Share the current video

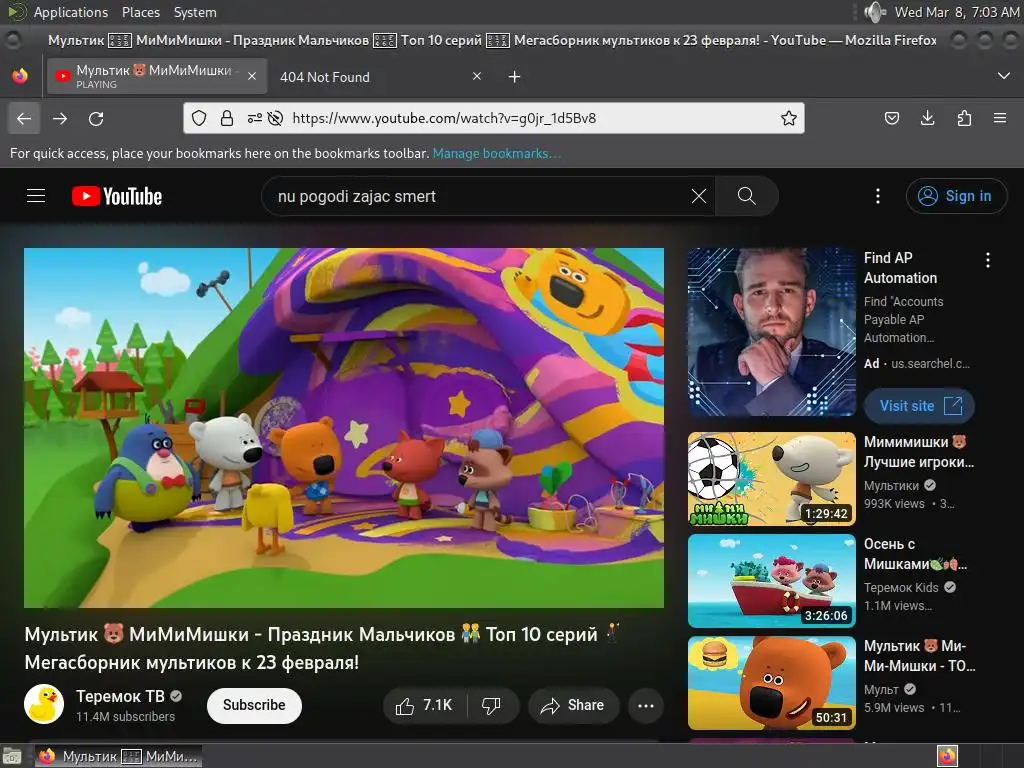(x=573, y=705)
